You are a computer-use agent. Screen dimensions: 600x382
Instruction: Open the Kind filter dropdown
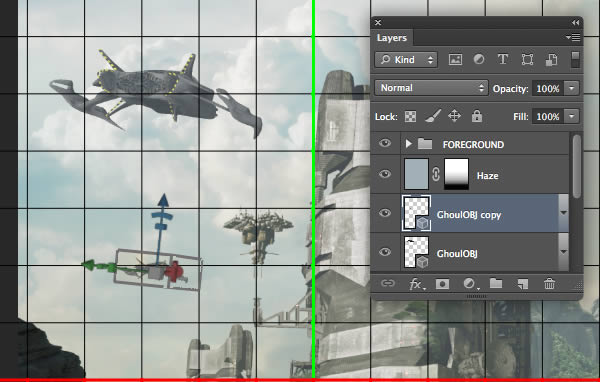coord(406,60)
